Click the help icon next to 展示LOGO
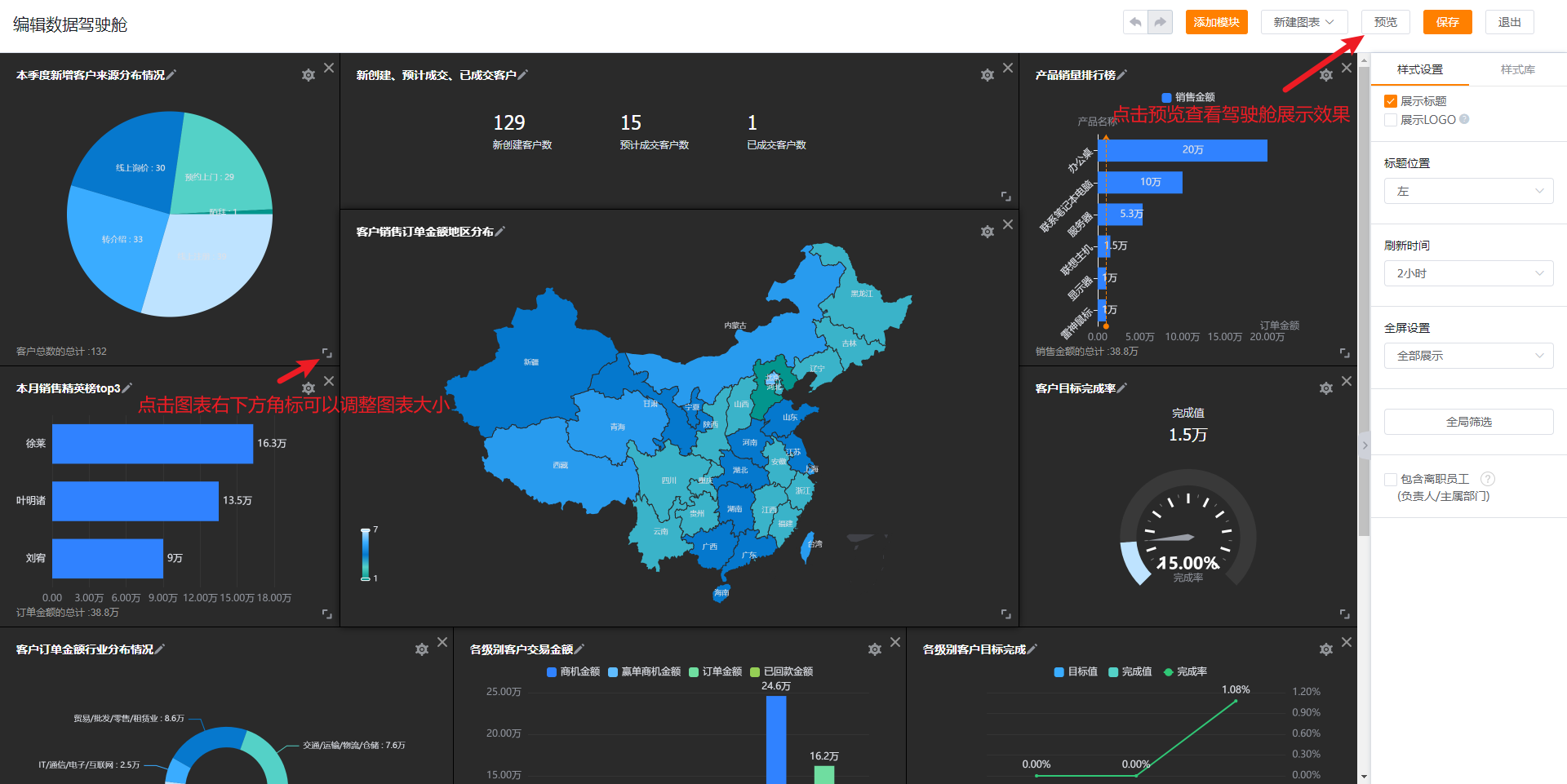The height and width of the screenshot is (784, 1567). tap(1464, 119)
